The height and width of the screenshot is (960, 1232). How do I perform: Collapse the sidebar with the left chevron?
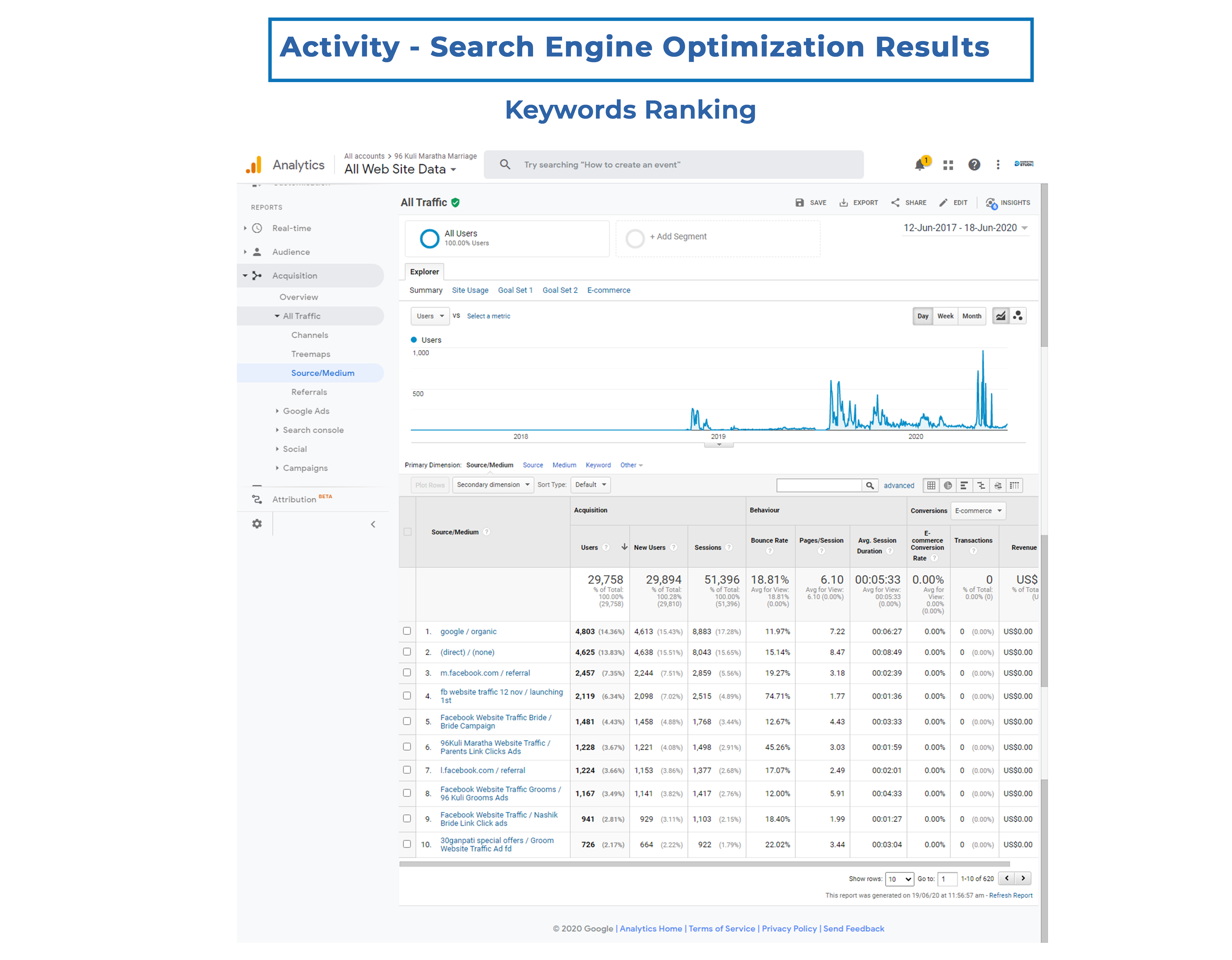point(373,524)
